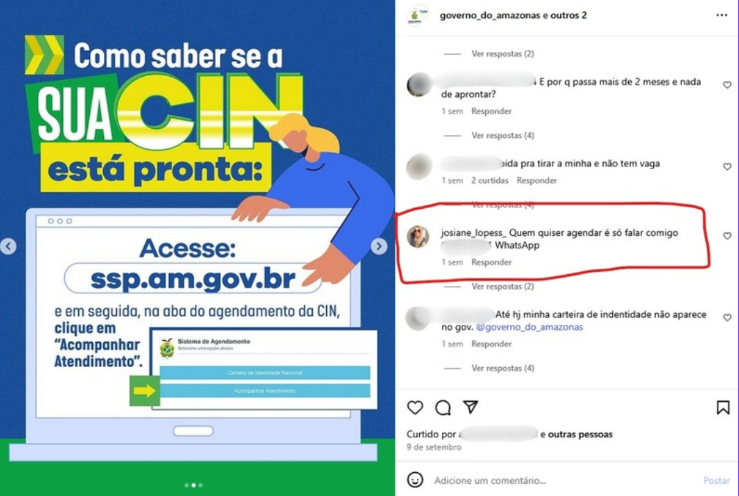
Task: Expand 'Ver respostas (2)' under josiane_lopess_ comment
Action: pyautogui.click(x=502, y=286)
